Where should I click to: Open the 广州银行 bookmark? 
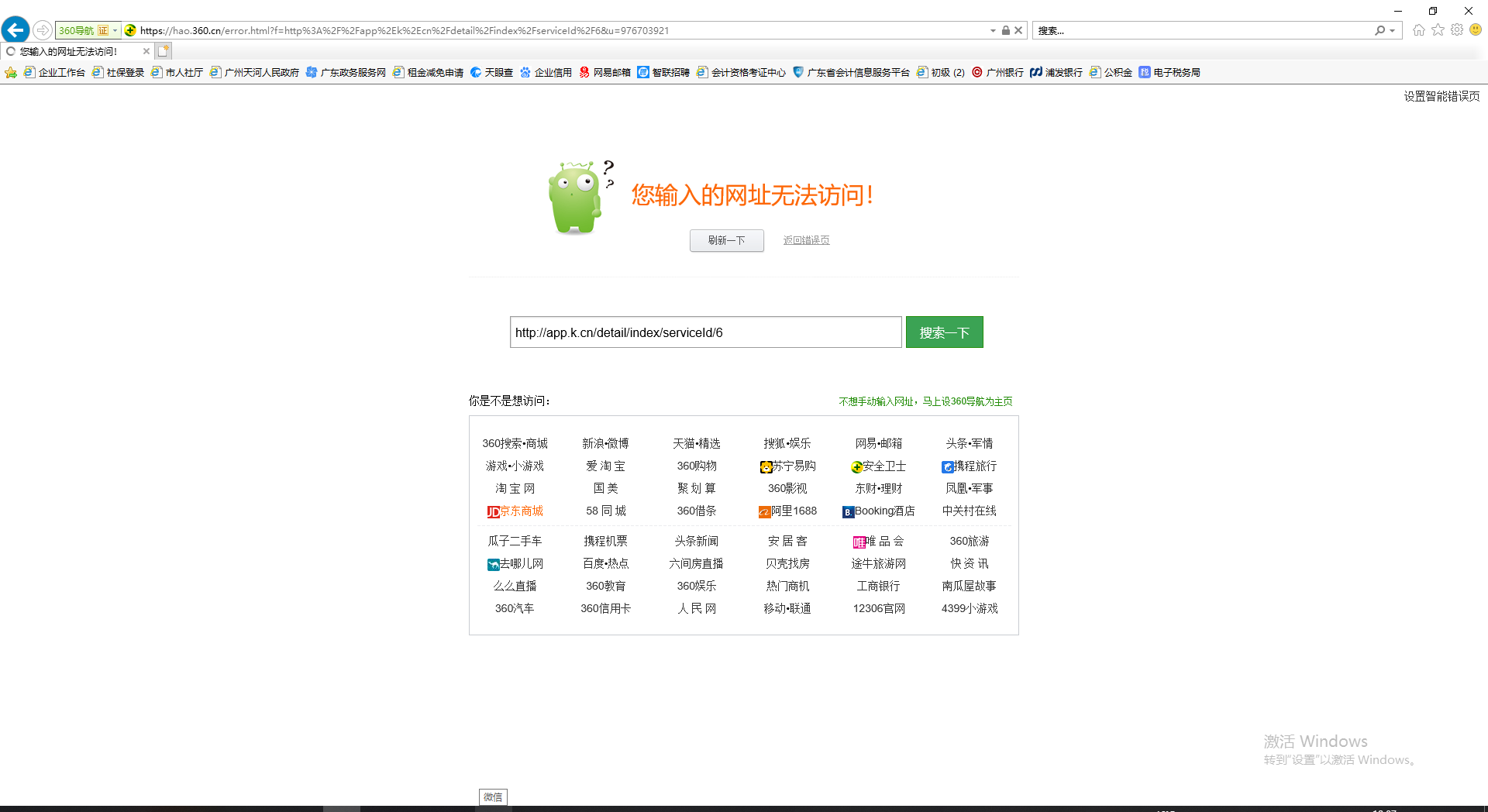[998, 72]
